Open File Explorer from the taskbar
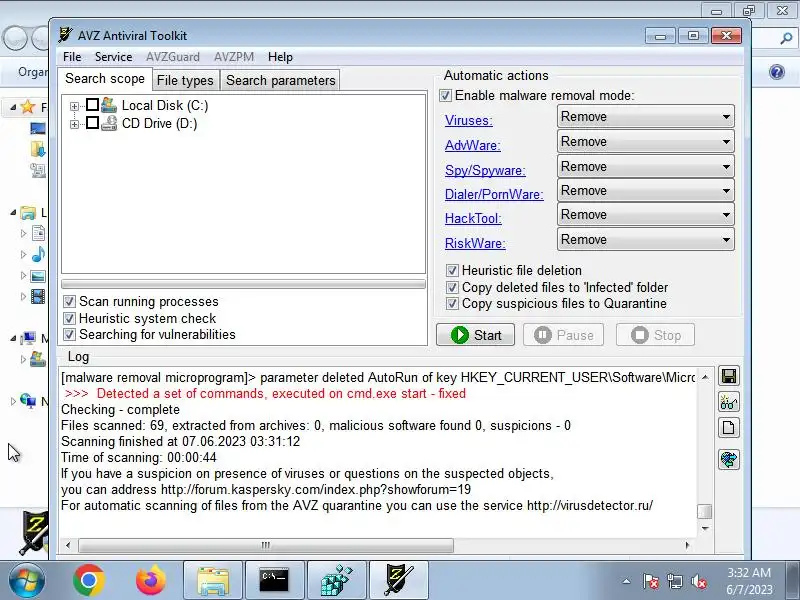Image resolution: width=800 pixels, height=600 pixels. 213,581
